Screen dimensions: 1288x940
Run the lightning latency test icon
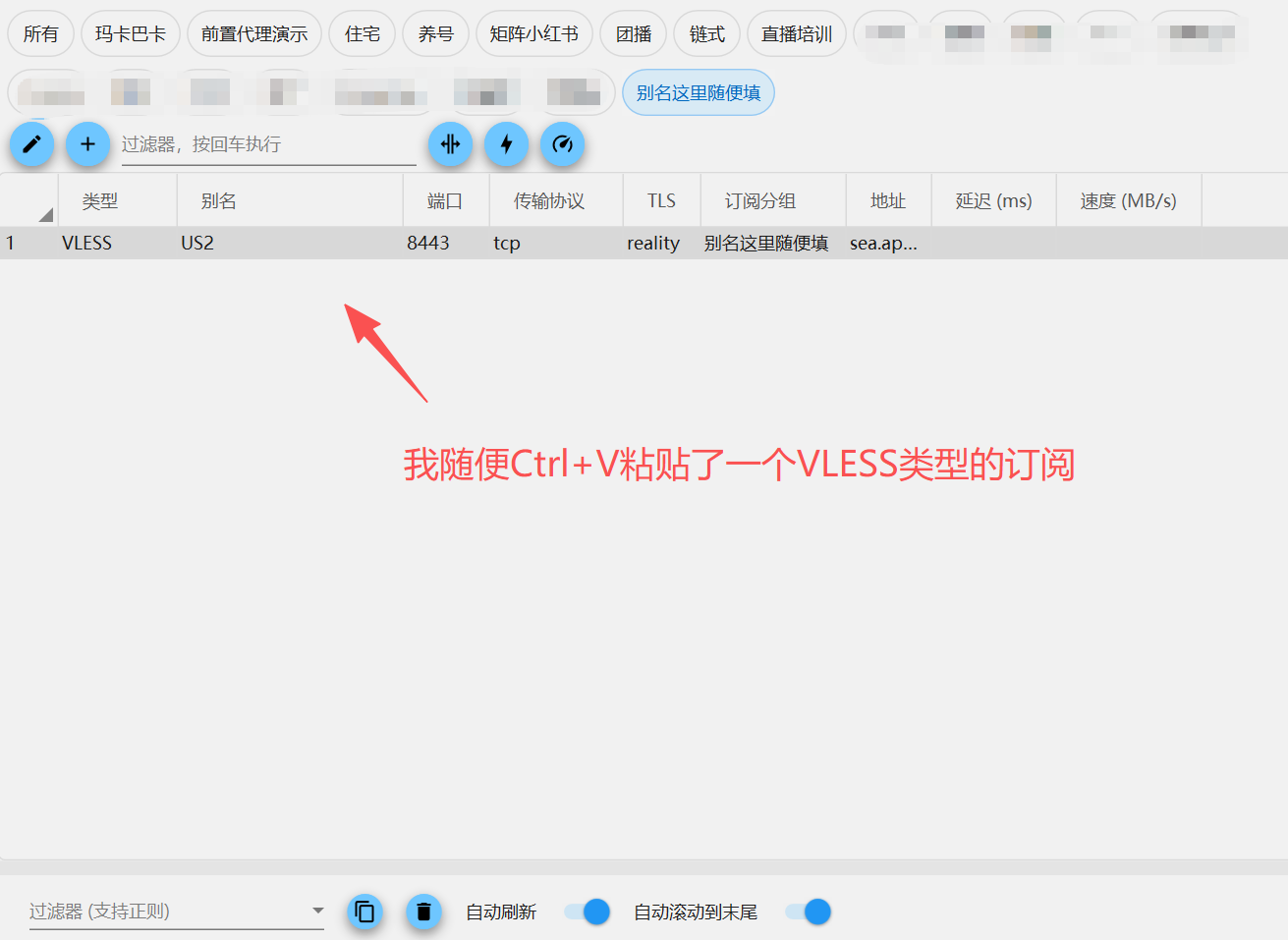pos(506,143)
